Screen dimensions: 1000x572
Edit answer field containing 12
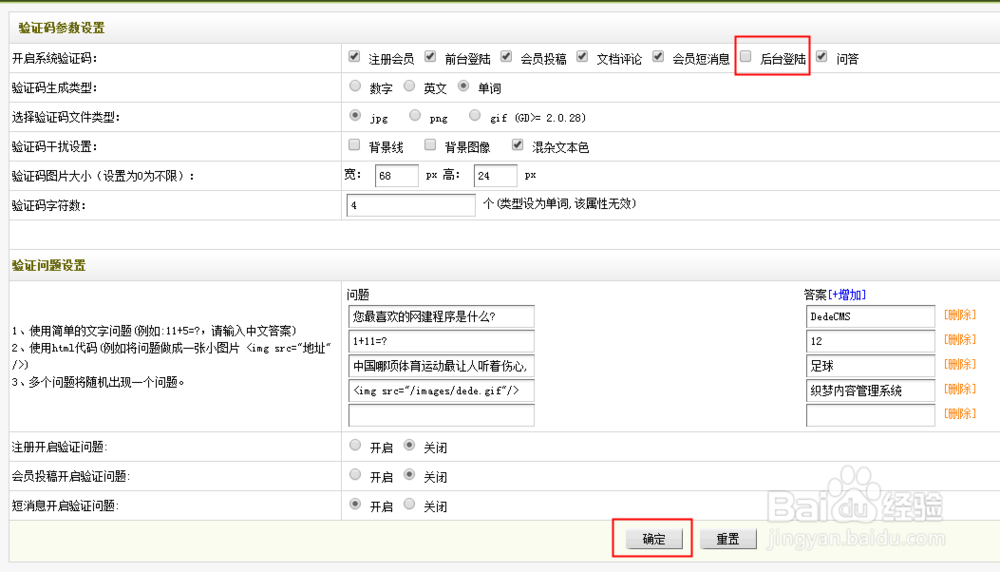click(x=871, y=341)
